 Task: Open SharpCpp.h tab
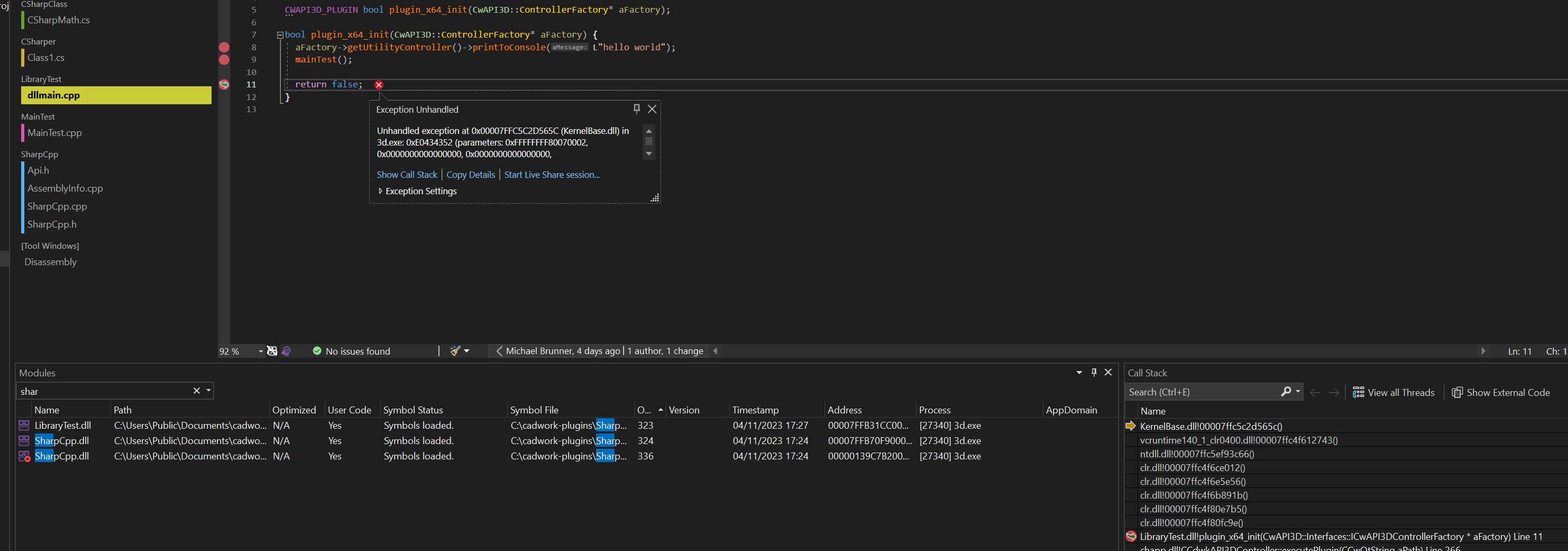[x=52, y=224]
